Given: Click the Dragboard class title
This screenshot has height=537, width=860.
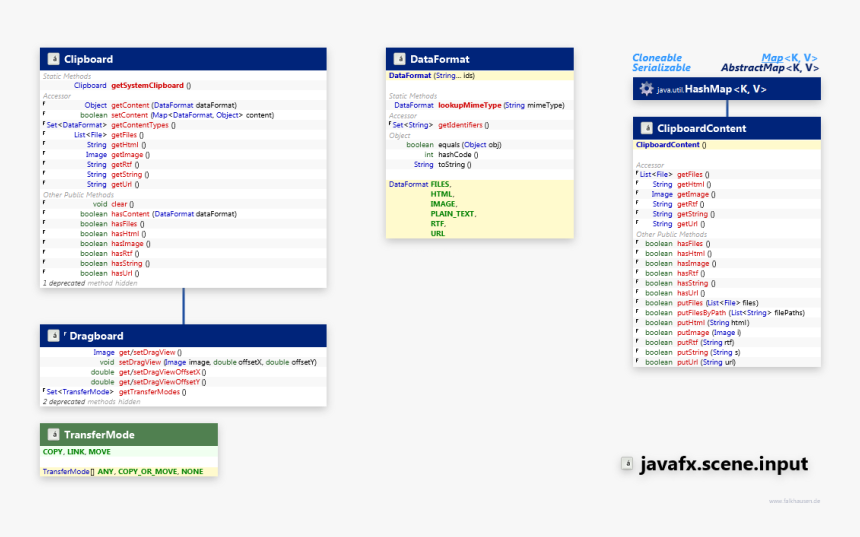Looking at the screenshot, I should click(96, 336).
